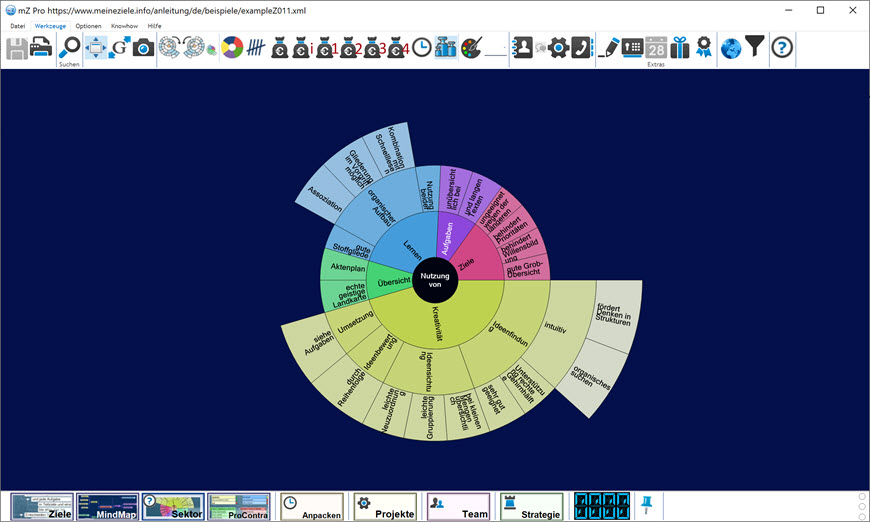Open the Projekte view button
Screen dimensions: 870x522
pos(384,507)
